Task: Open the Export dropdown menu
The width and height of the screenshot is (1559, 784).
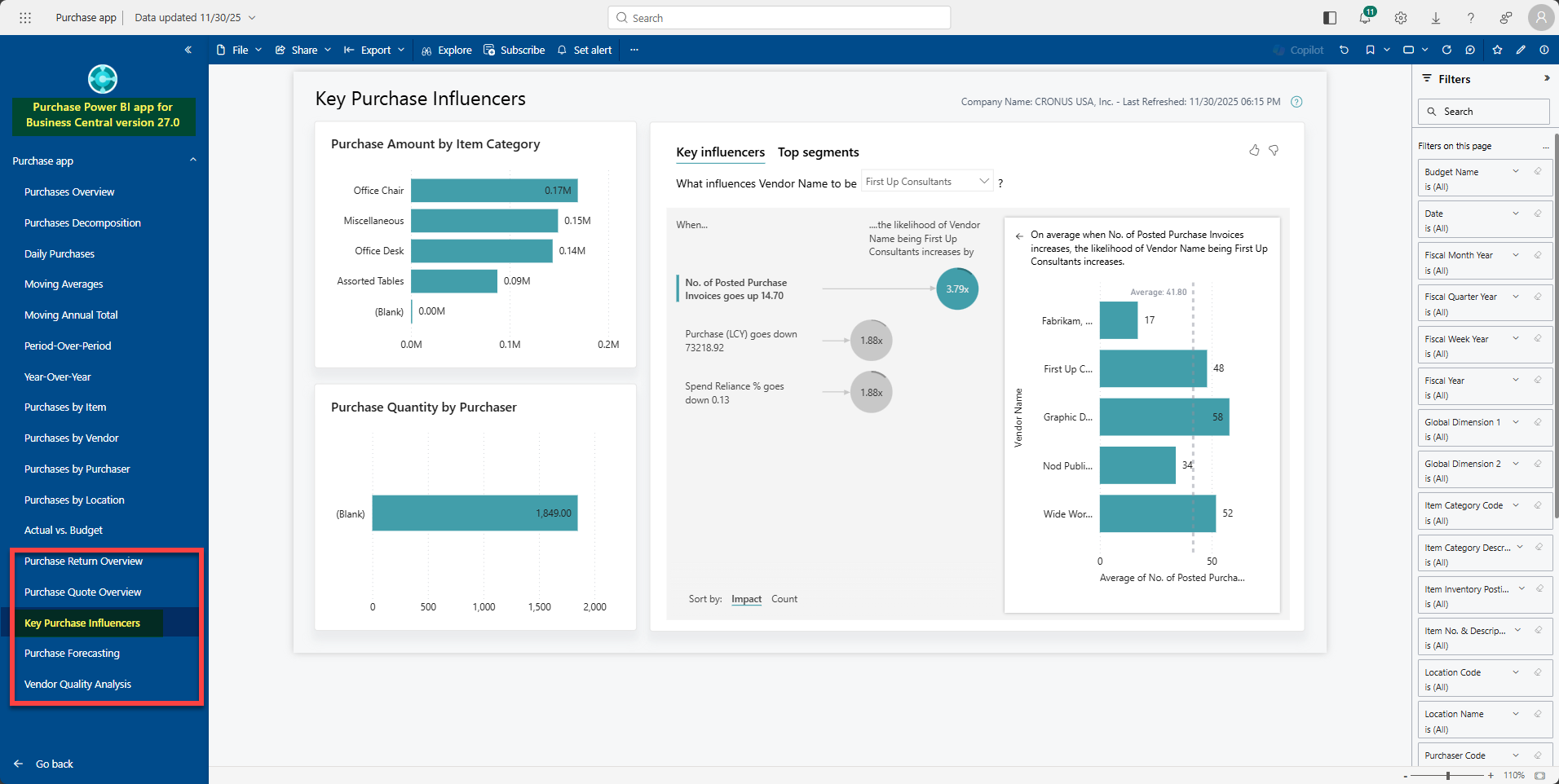Action: [374, 51]
